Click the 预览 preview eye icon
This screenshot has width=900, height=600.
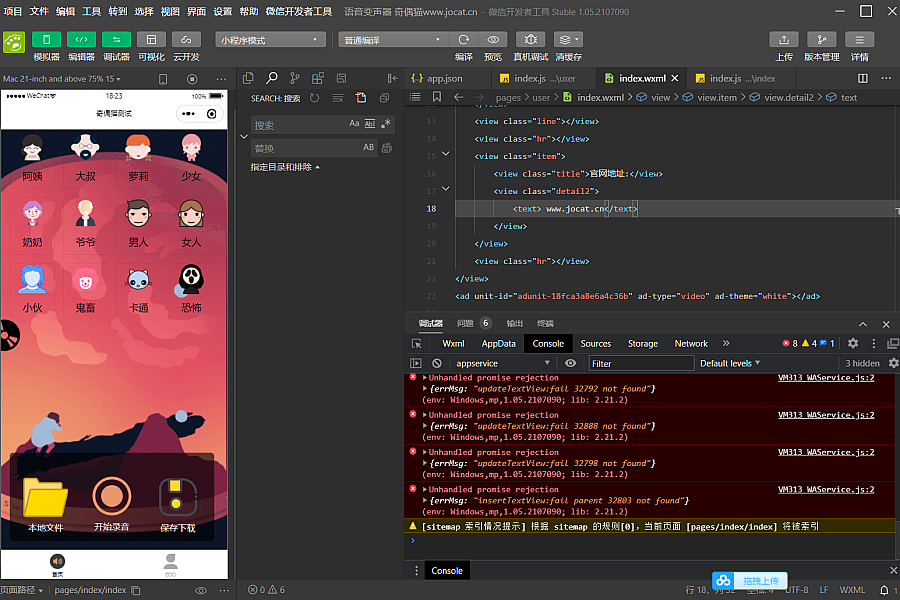[x=493, y=40]
